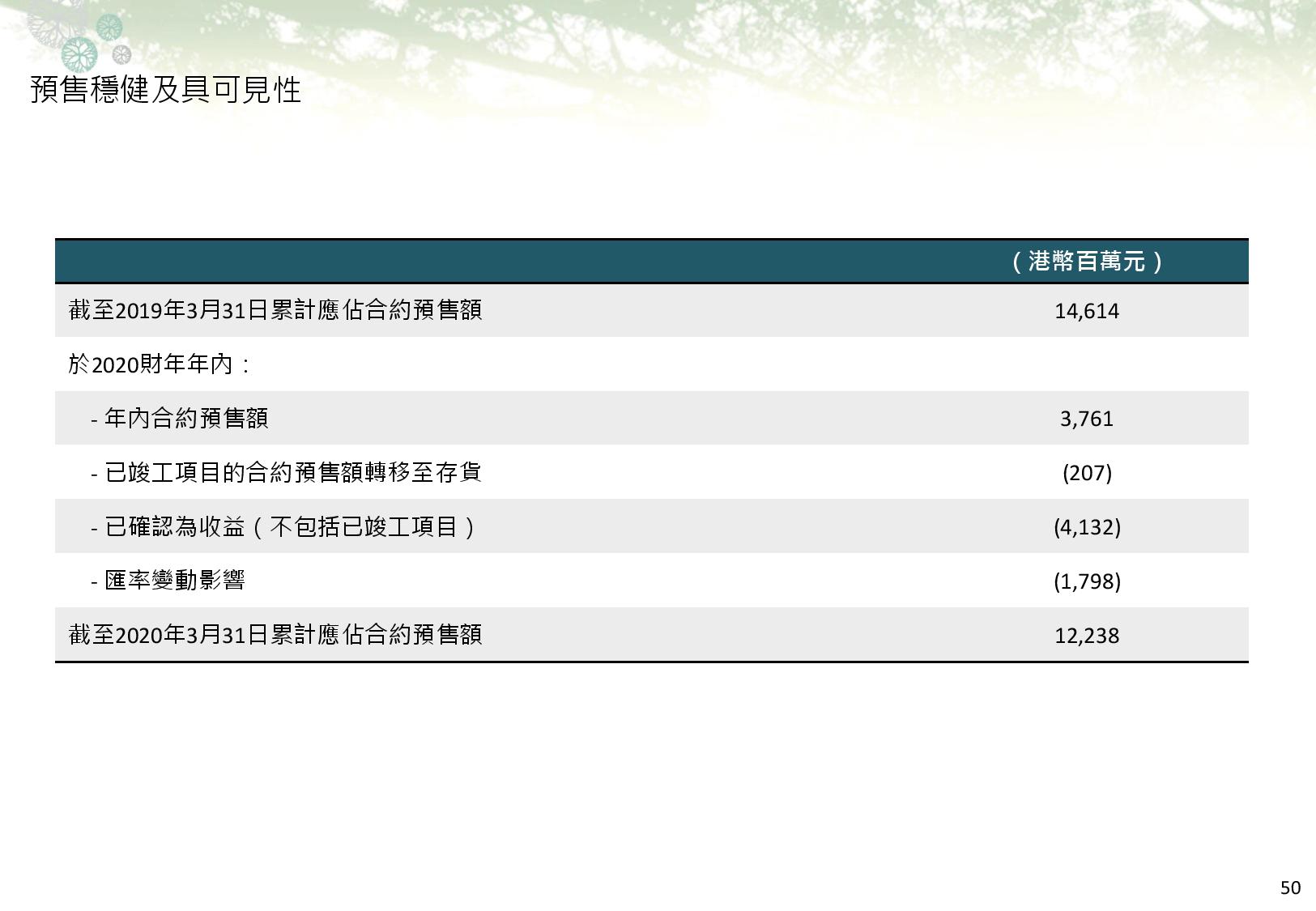Click the slide title 預售穩健及具可見性
Viewport: 1316px width, 911px height.
pyautogui.click(x=166, y=90)
